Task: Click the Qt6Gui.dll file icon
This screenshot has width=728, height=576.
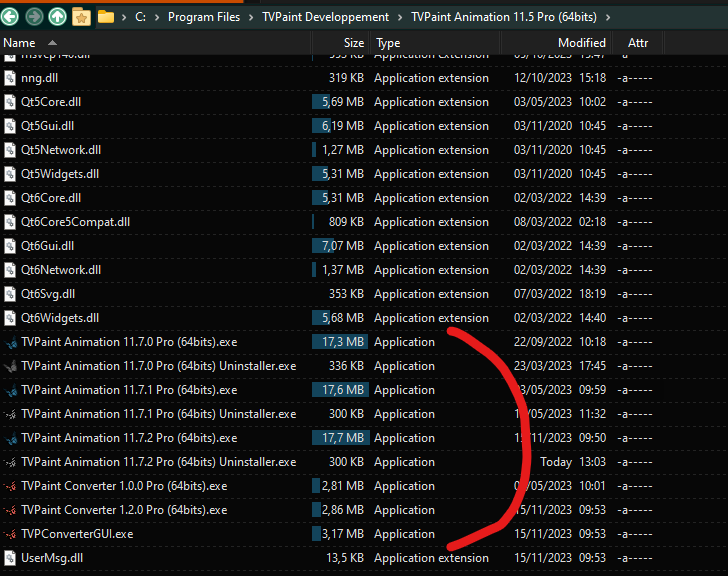Action: click(10, 246)
